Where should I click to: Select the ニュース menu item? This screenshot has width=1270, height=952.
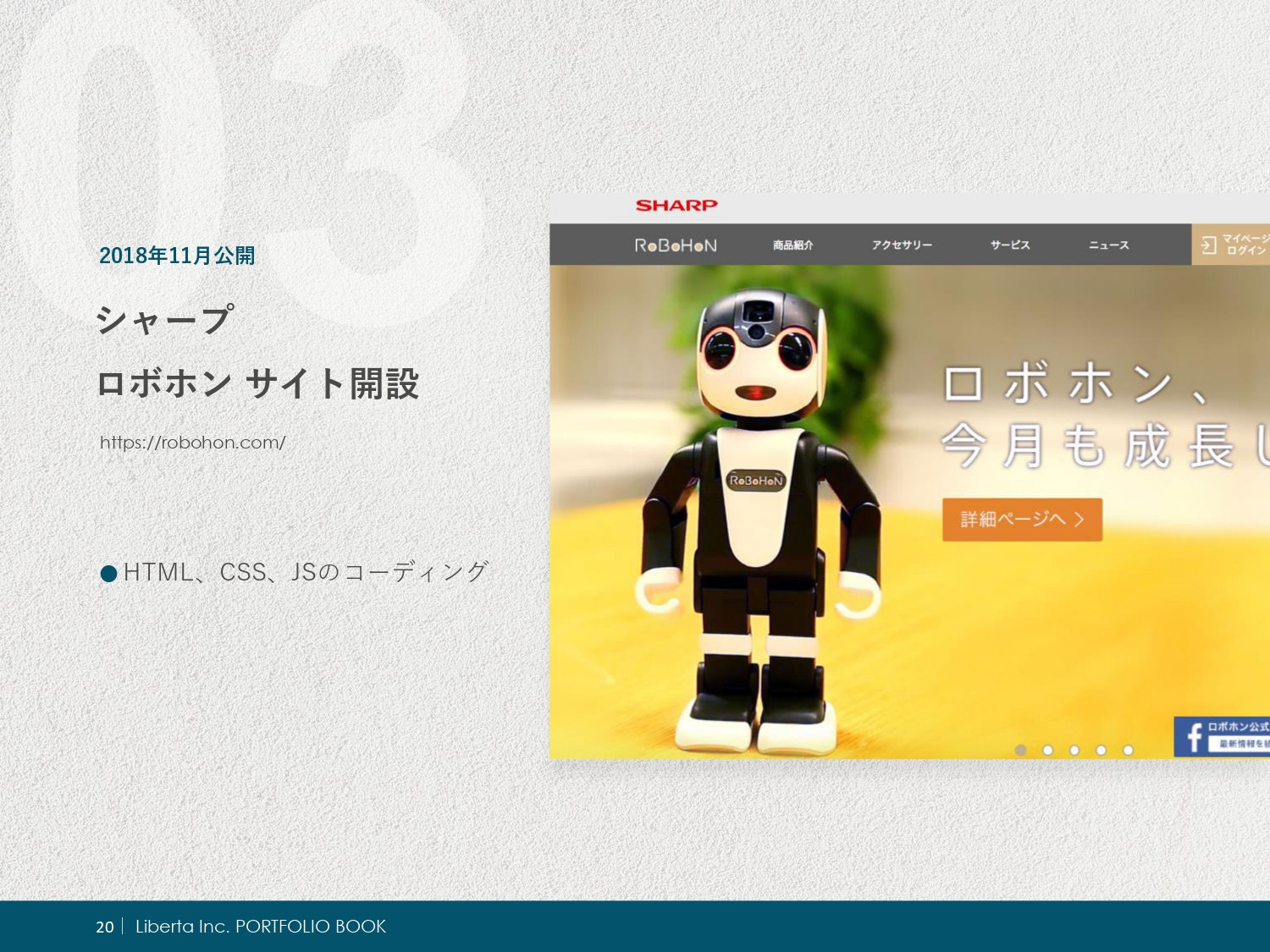click(x=1109, y=245)
